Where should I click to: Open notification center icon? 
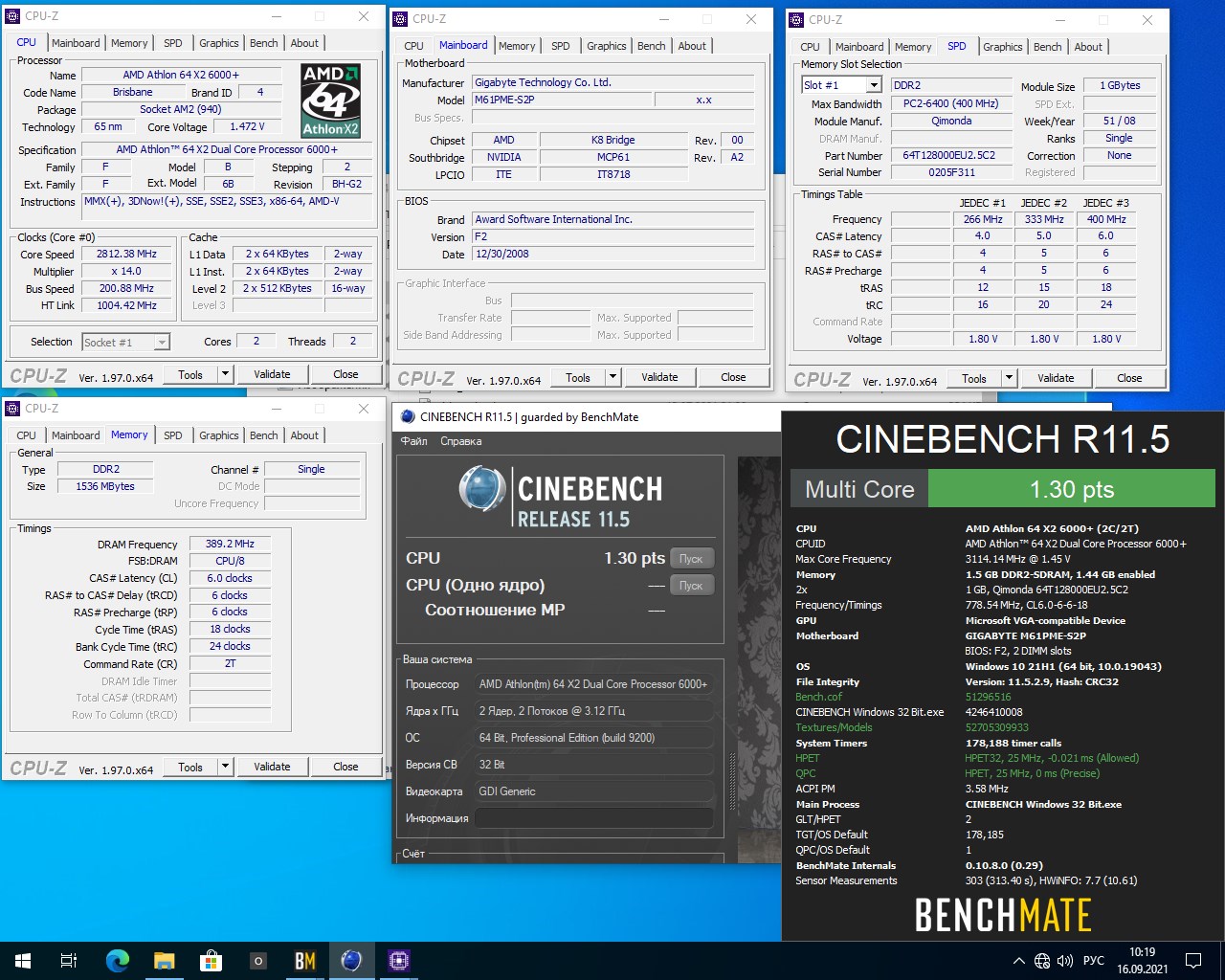pos(1193,961)
